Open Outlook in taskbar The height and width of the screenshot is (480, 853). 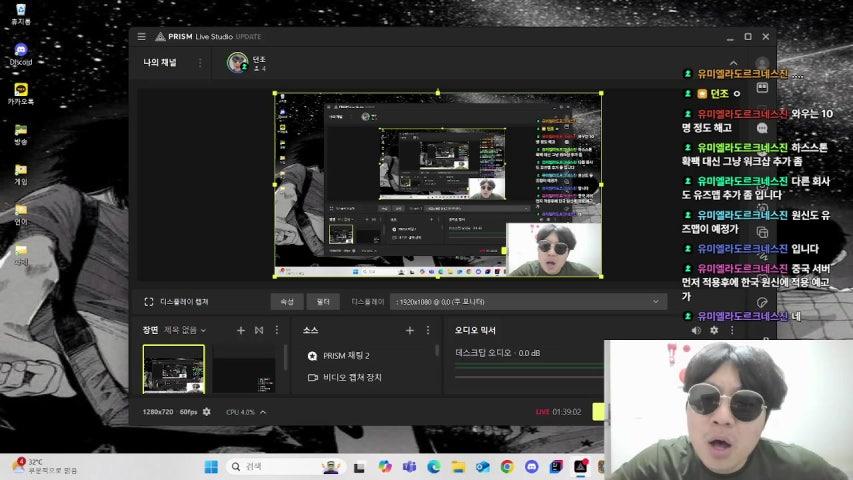point(483,466)
